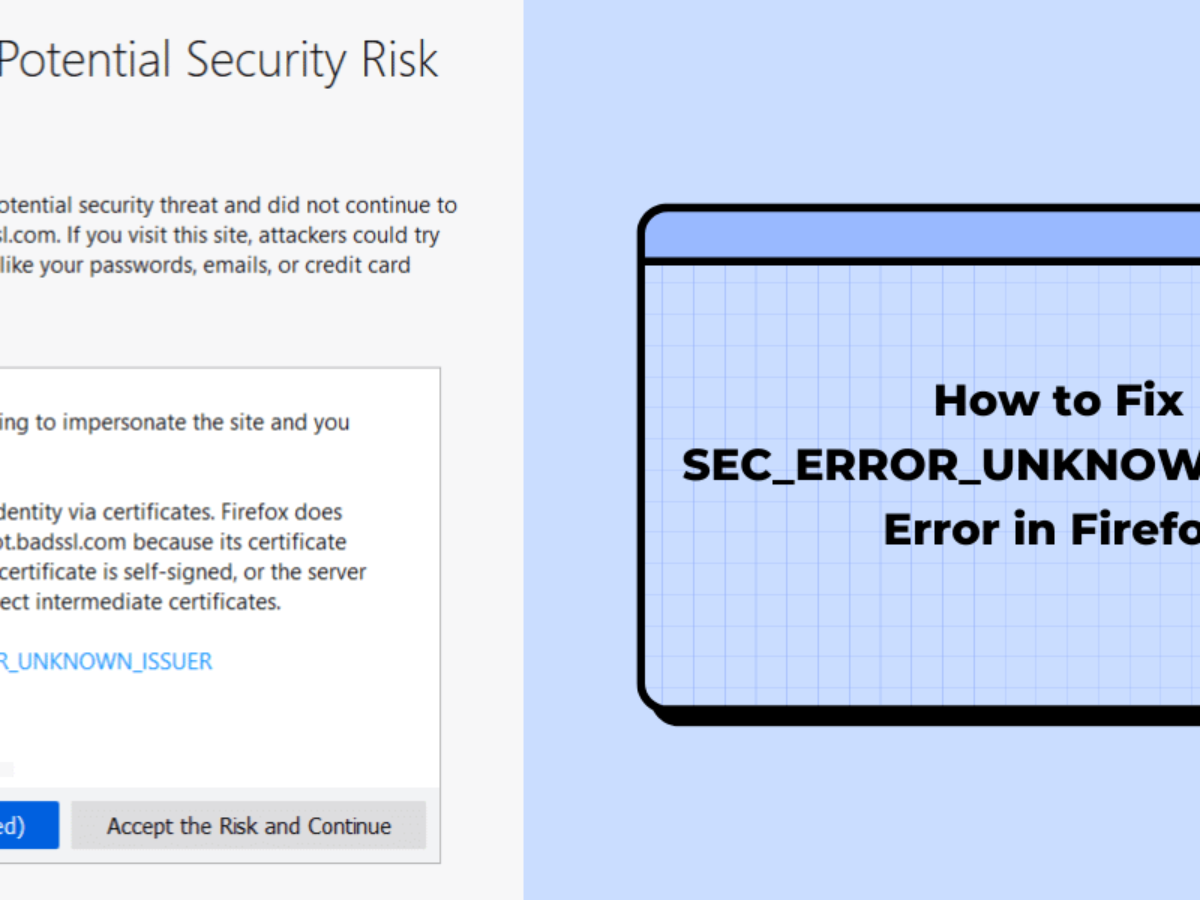The image size is (1200, 900).
Task: Open the SEC_ERROR_UNKNOWN_ISSUER error code link
Action: tap(105, 661)
